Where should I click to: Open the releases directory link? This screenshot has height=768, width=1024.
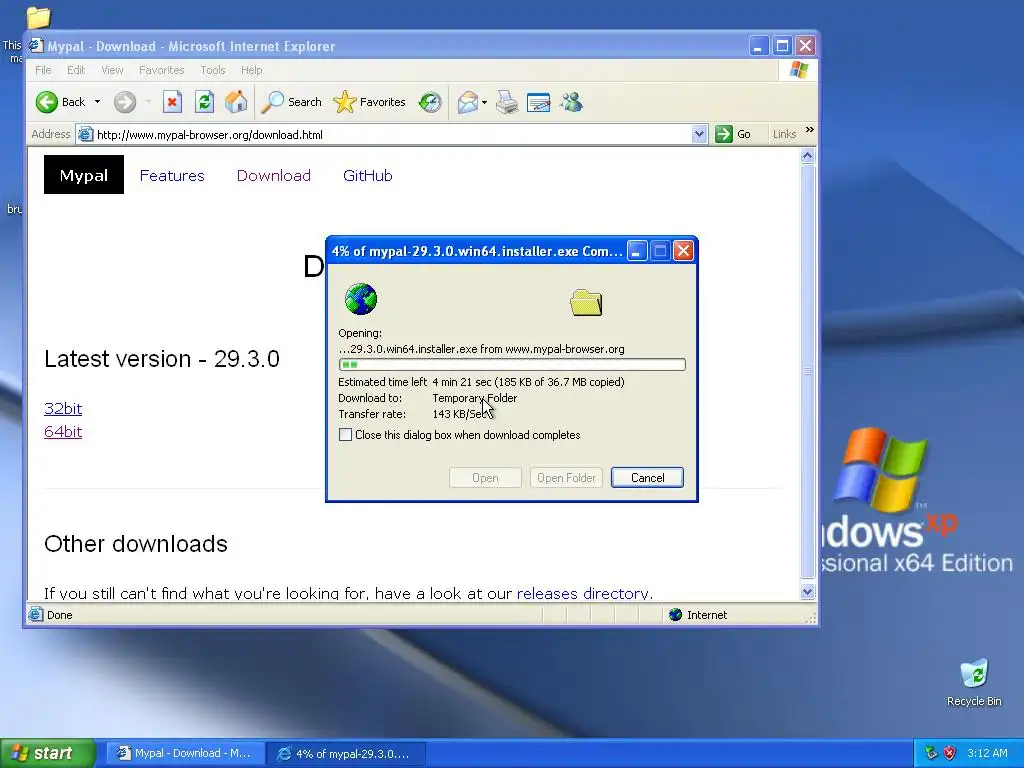point(583,593)
